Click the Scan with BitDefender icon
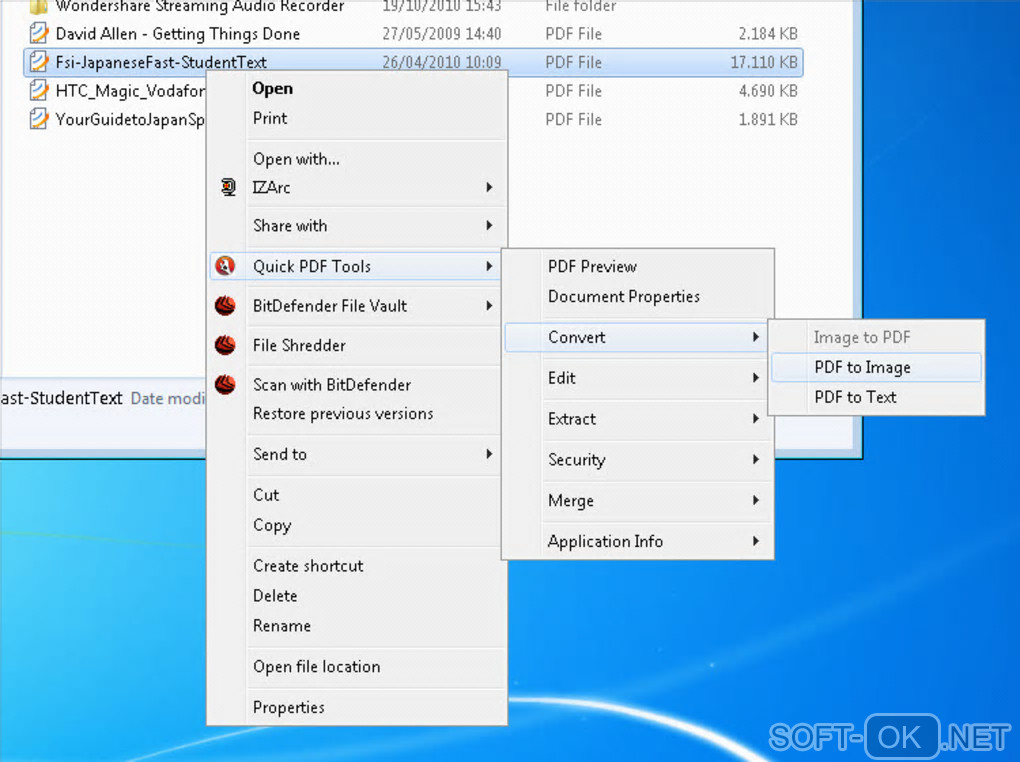This screenshot has width=1020, height=762. [x=225, y=385]
